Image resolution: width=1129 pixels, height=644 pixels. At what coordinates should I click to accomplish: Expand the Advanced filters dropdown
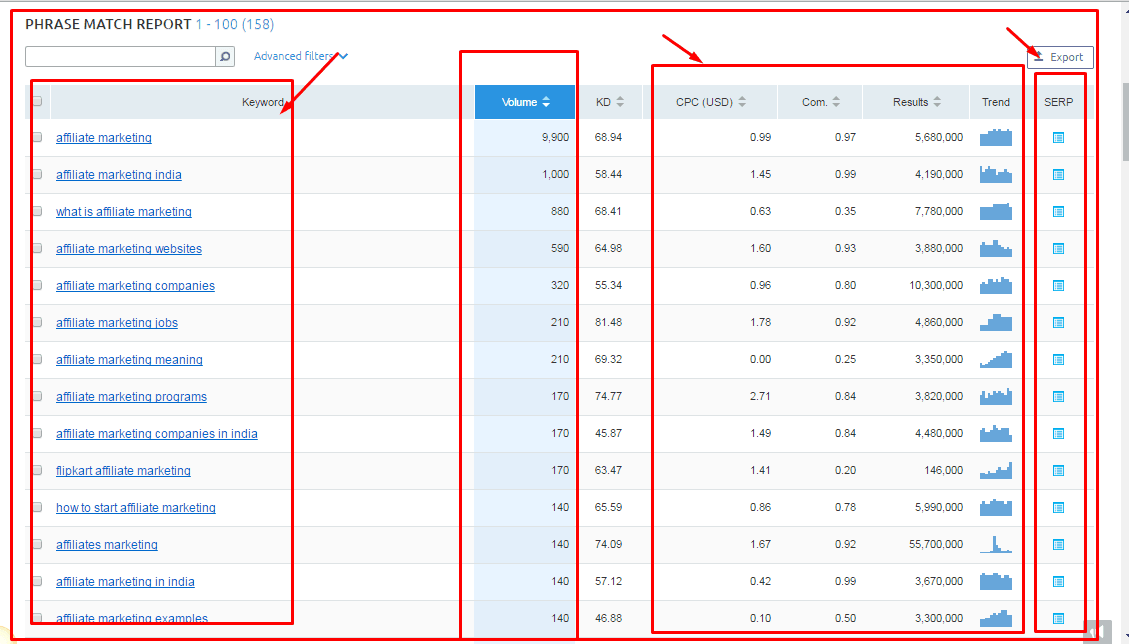pos(300,57)
